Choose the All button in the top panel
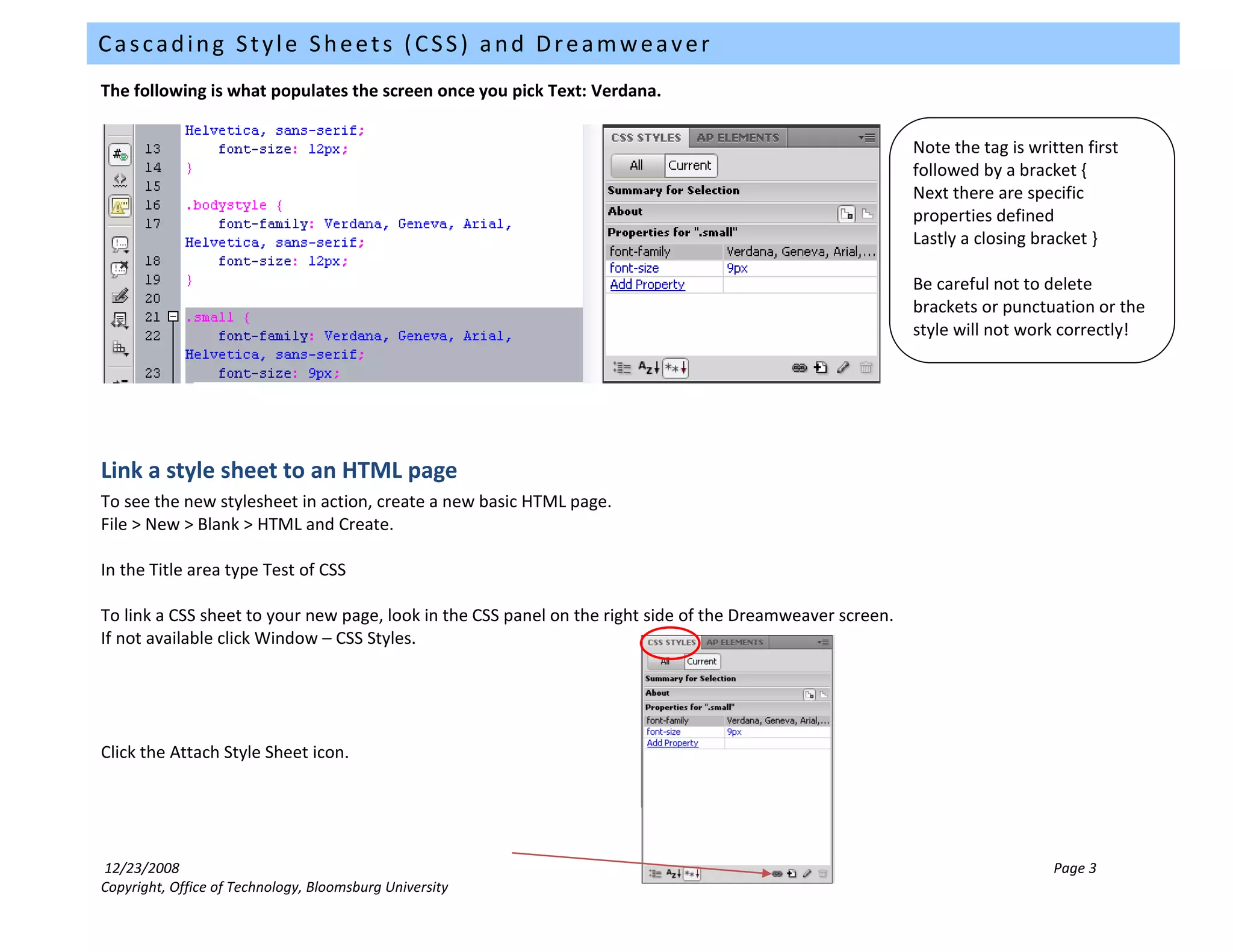This screenshot has height=952, width=1233. (637, 165)
